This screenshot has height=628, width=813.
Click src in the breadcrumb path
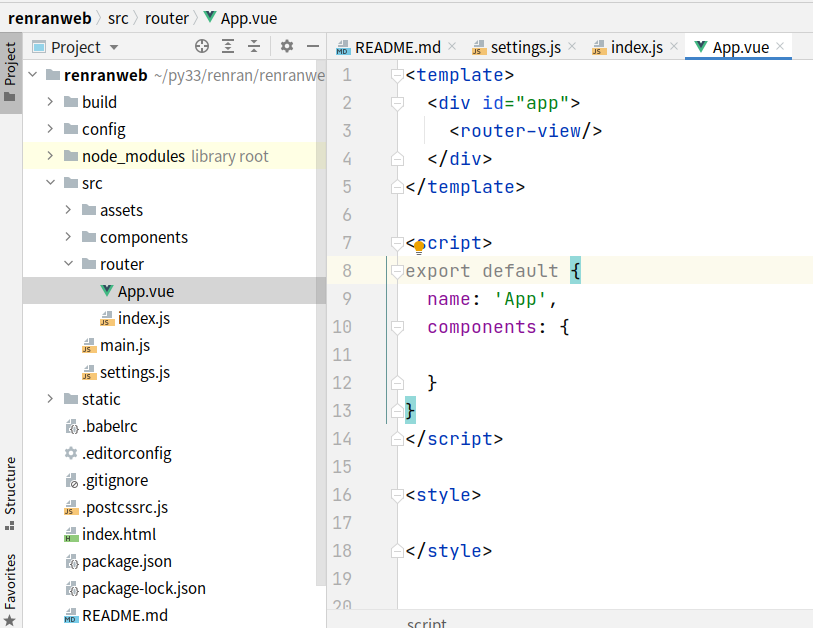tap(118, 18)
